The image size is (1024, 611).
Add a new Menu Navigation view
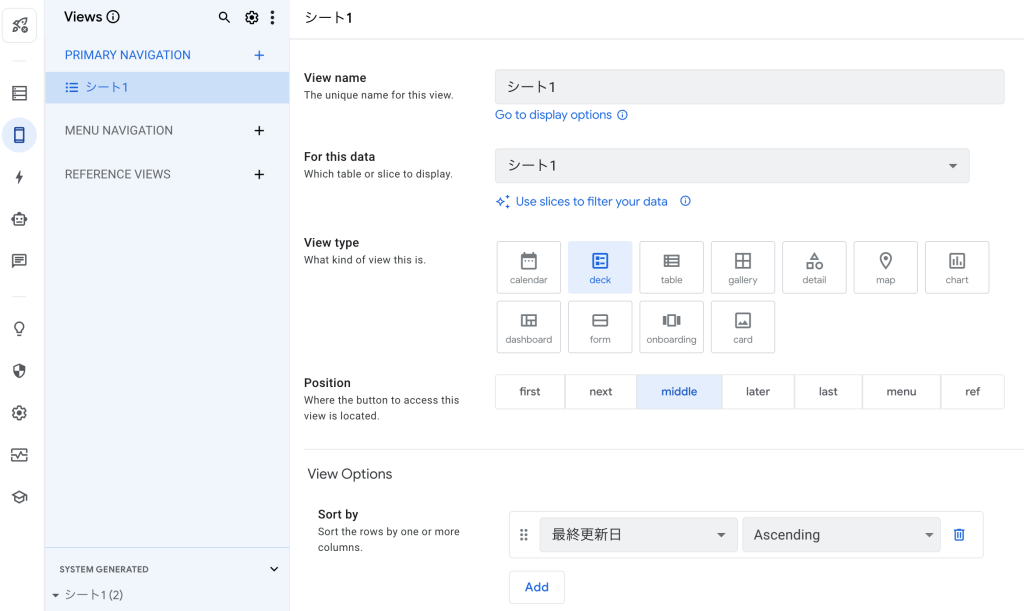[259, 131]
